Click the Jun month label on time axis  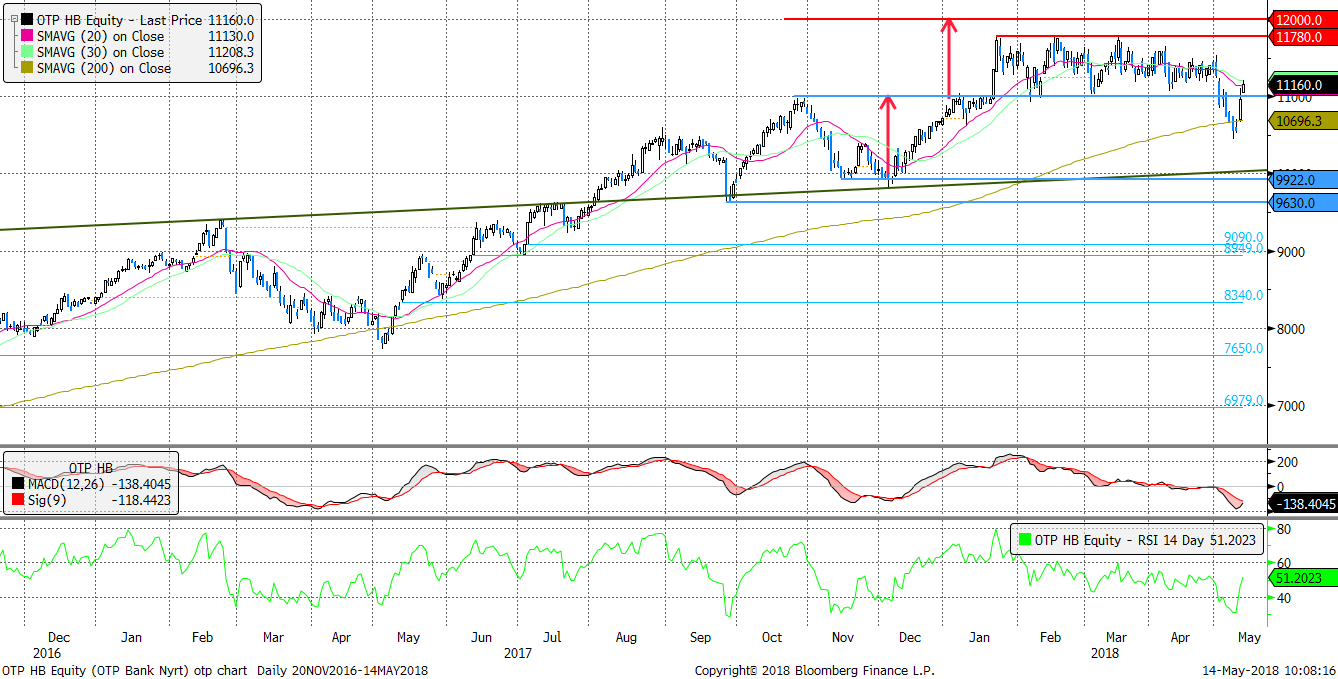pyautogui.click(x=482, y=636)
